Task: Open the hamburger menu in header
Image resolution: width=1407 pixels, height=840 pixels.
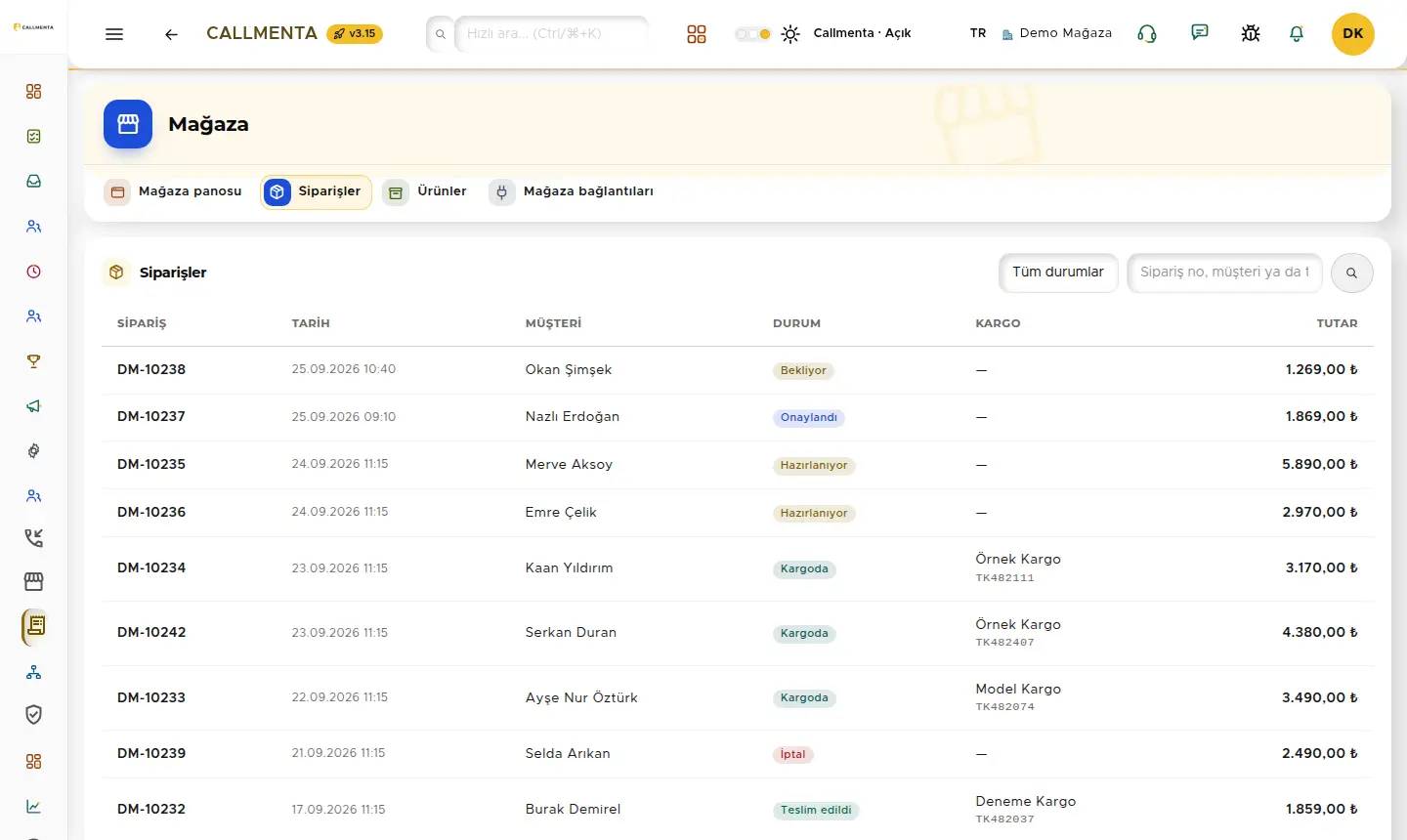Action: 114,34
